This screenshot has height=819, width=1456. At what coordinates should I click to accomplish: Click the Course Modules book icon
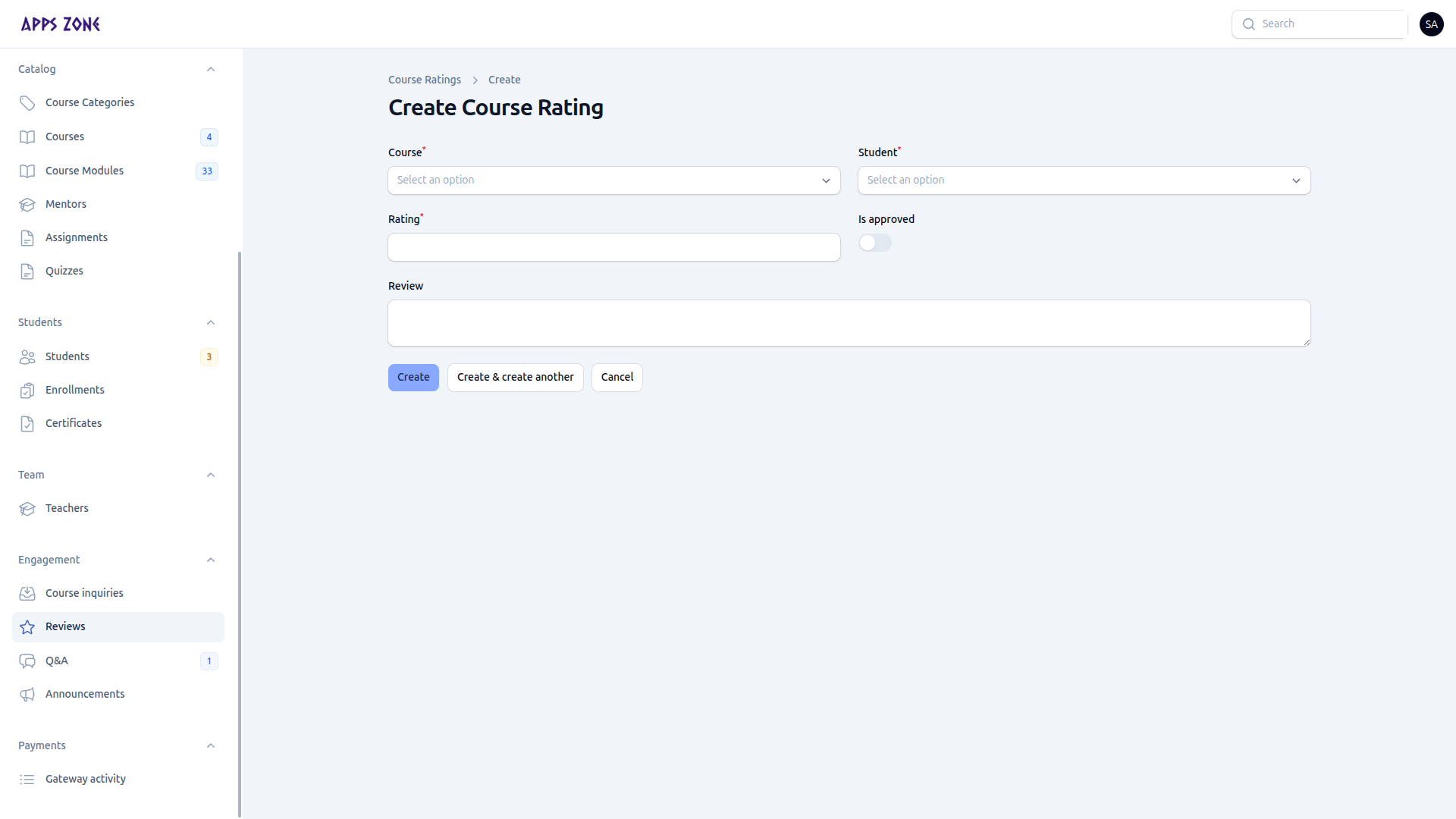coord(27,171)
